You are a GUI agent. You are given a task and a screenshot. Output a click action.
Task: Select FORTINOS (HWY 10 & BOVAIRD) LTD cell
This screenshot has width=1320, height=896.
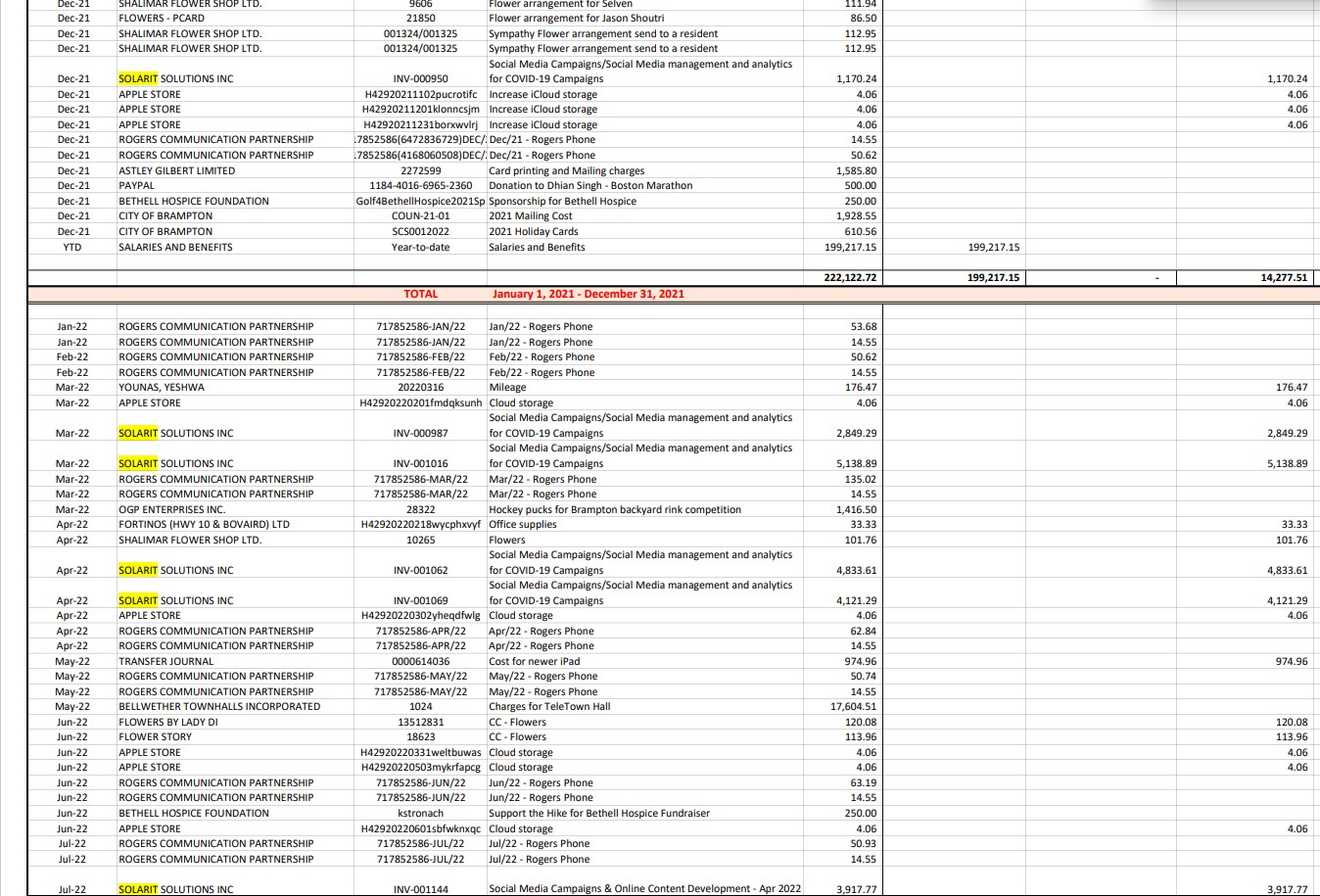[x=204, y=524]
